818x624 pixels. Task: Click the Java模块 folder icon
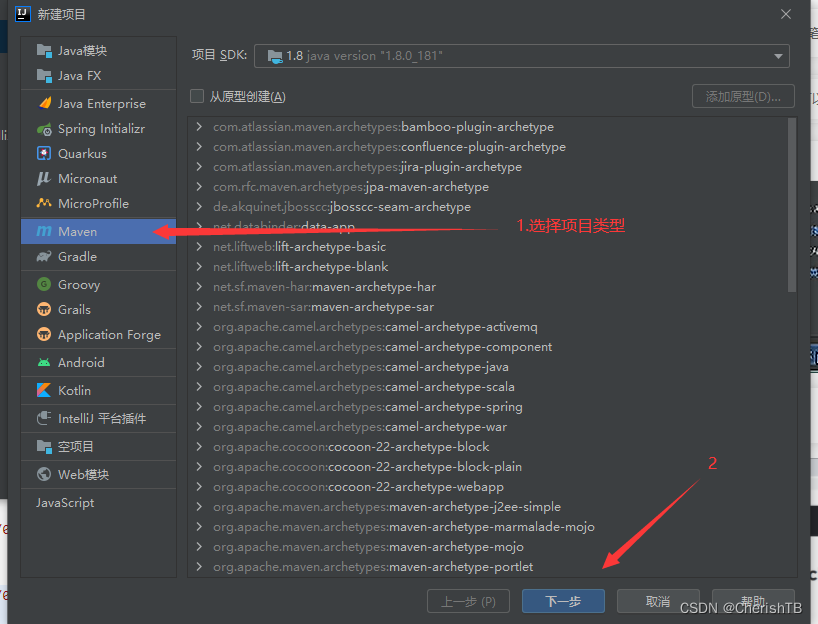point(44,51)
